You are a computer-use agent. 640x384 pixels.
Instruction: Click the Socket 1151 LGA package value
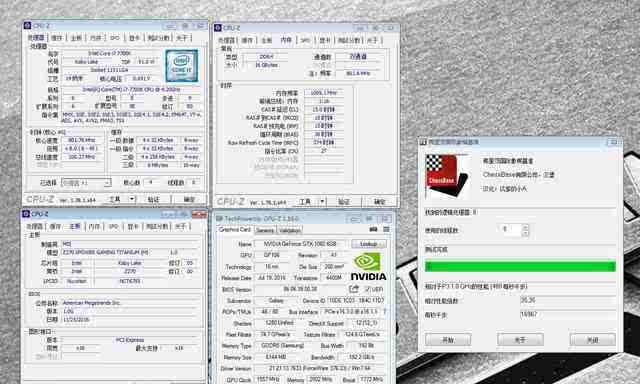109,70
